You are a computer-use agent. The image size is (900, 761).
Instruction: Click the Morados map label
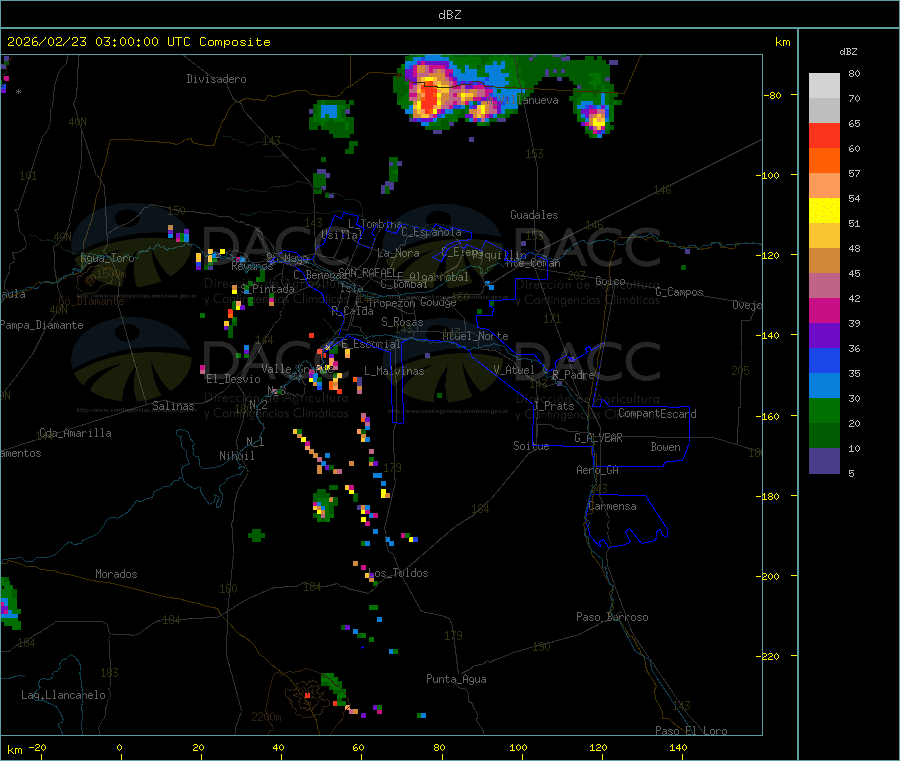click(116, 574)
